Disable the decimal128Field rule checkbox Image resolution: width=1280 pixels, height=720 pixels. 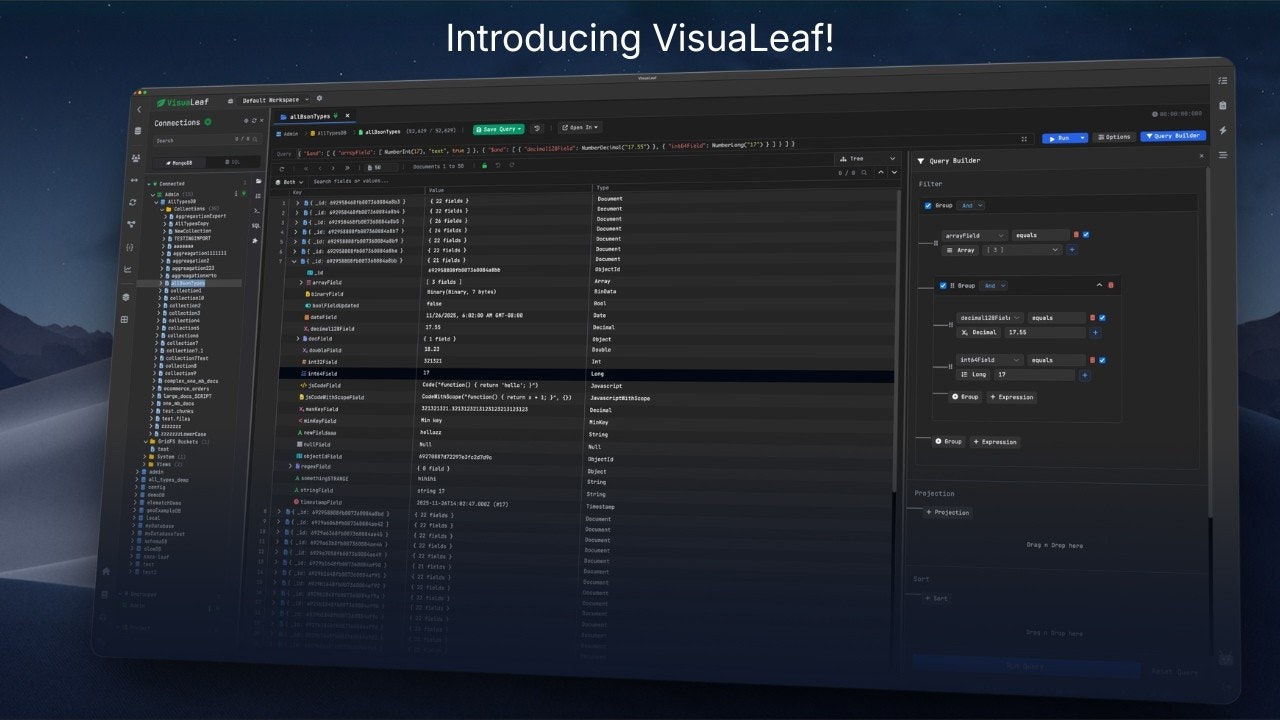point(1102,318)
